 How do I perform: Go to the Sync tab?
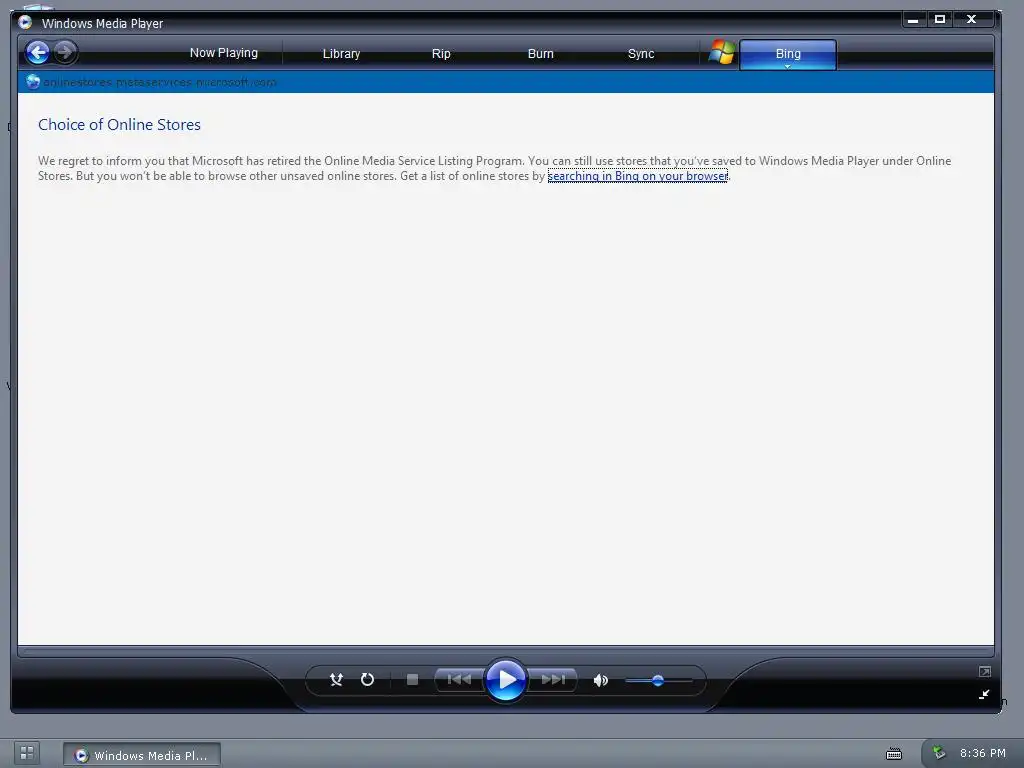(641, 54)
